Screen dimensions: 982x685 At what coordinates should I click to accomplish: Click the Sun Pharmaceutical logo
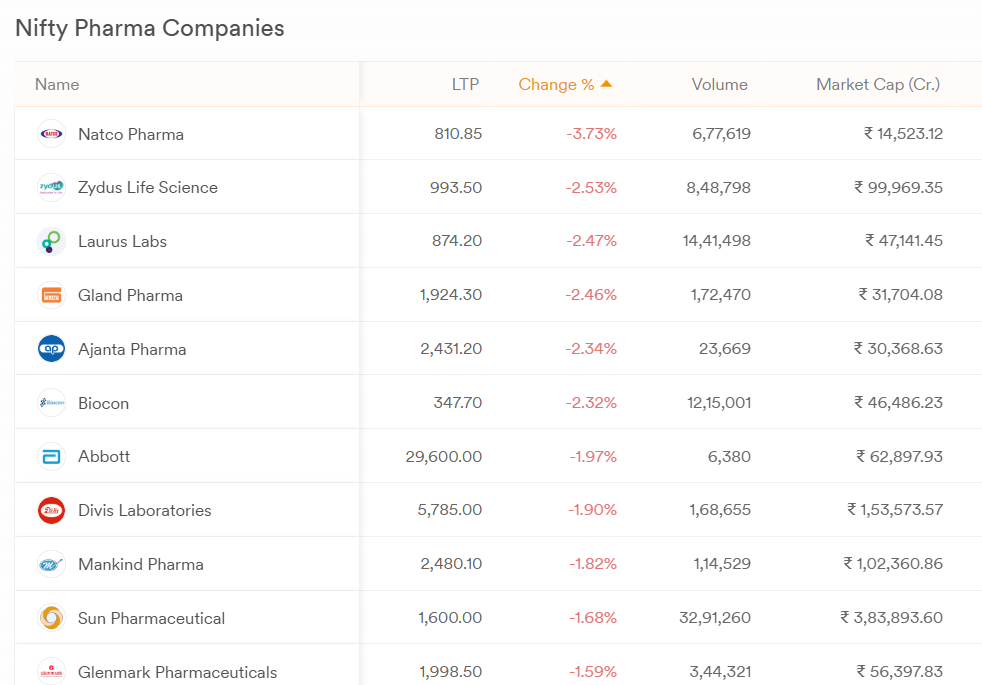(x=51, y=617)
